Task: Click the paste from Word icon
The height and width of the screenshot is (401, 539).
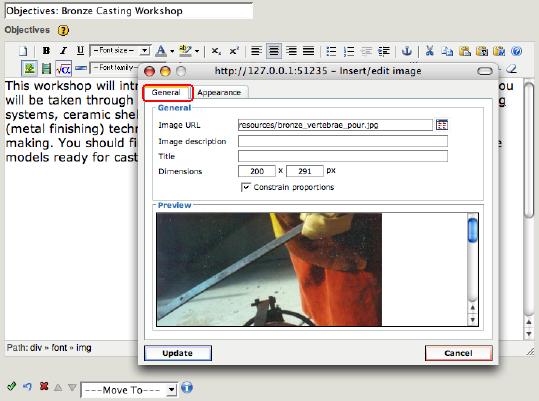Action: coord(499,51)
